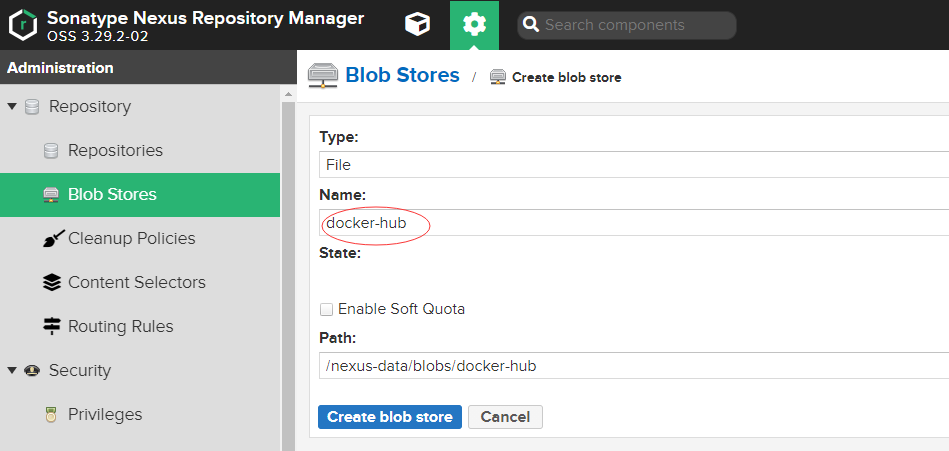Click the Sonatype Nexus logo icon

22,25
